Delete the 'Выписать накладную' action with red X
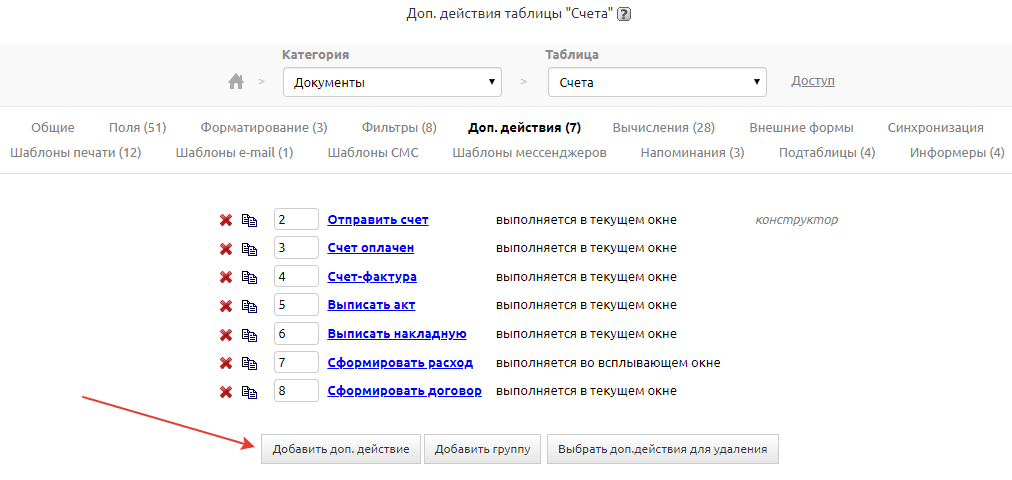This screenshot has width=1012, height=480. (226, 334)
